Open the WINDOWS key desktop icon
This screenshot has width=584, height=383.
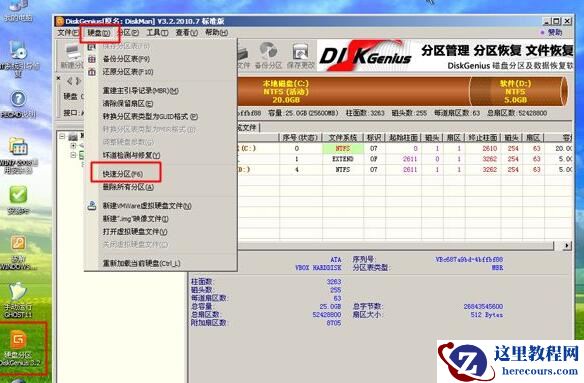[18, 252]
